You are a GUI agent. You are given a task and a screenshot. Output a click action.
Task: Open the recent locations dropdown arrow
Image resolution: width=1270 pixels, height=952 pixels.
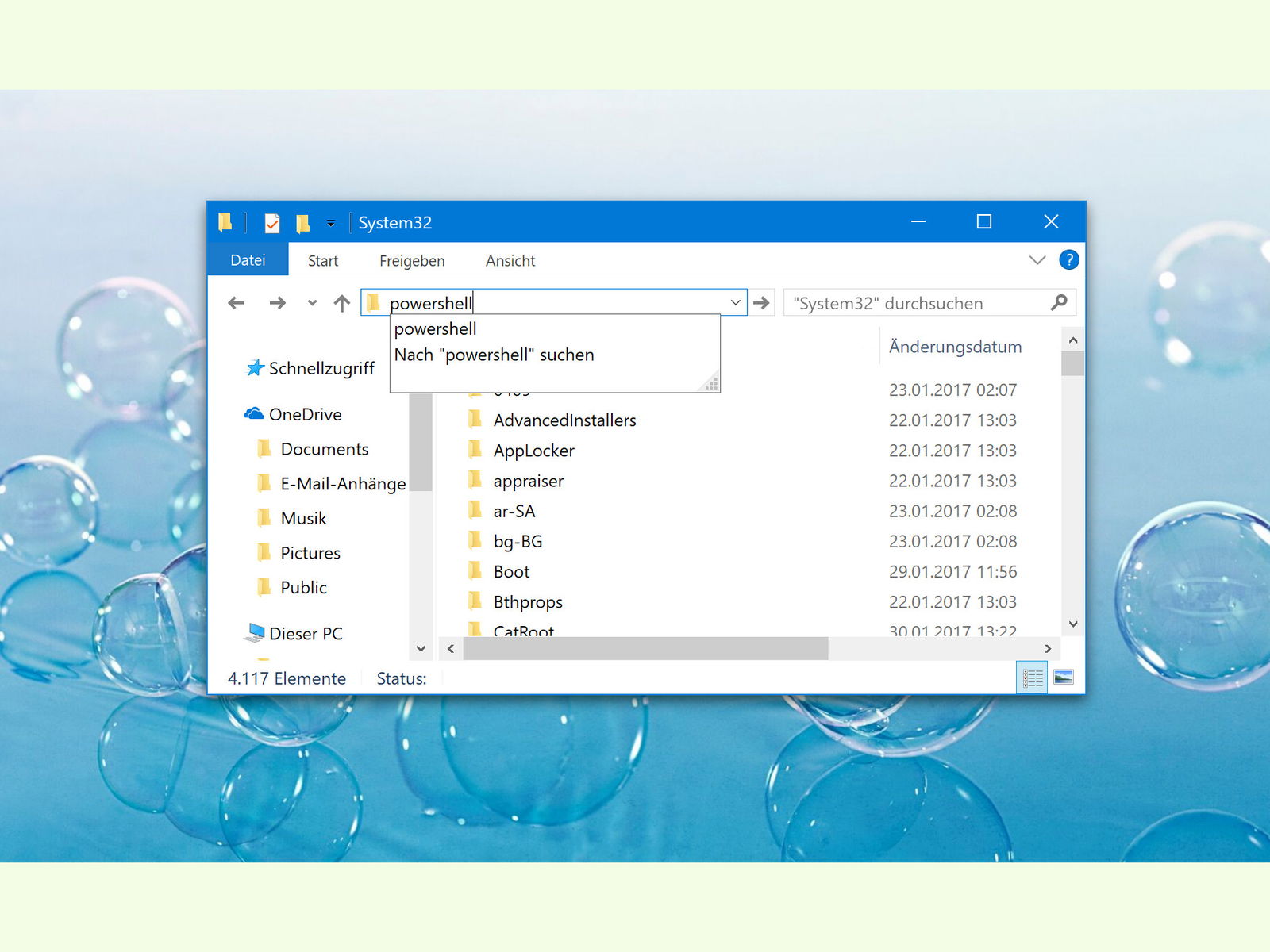click(312, 303)
